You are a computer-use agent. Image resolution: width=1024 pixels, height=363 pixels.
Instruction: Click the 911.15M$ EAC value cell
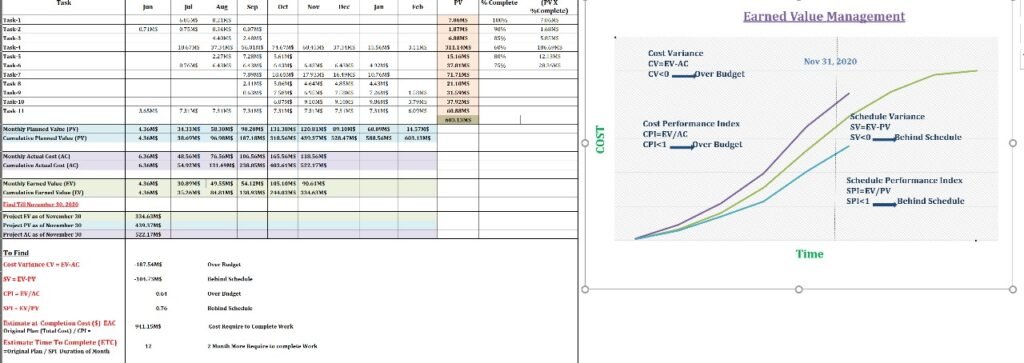coord(148,326)
